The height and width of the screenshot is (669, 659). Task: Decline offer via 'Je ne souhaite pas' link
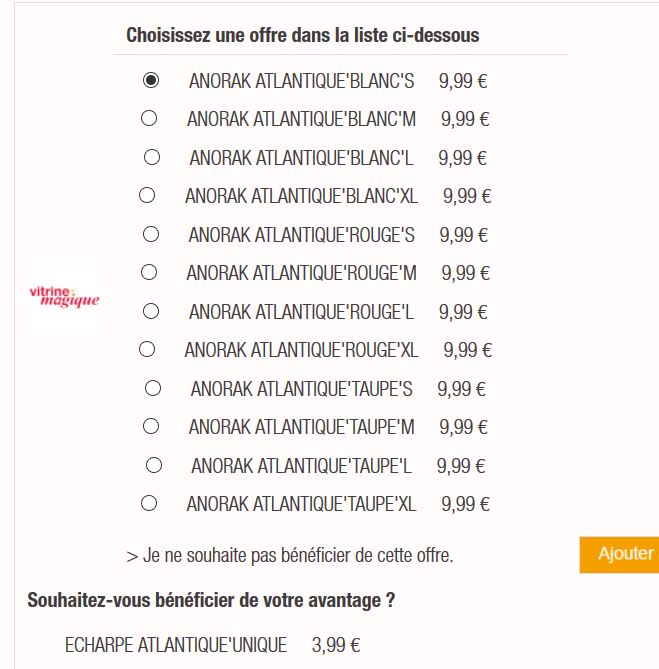pos(290,554)
